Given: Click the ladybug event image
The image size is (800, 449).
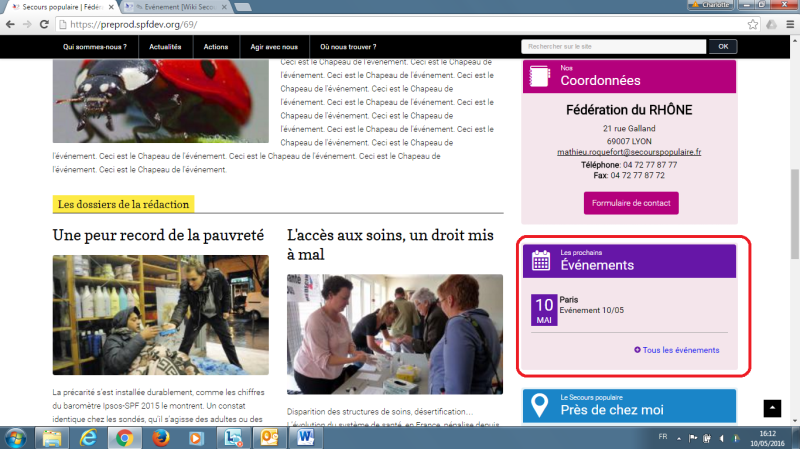Looking at the screenshot, I should [161, 101].
